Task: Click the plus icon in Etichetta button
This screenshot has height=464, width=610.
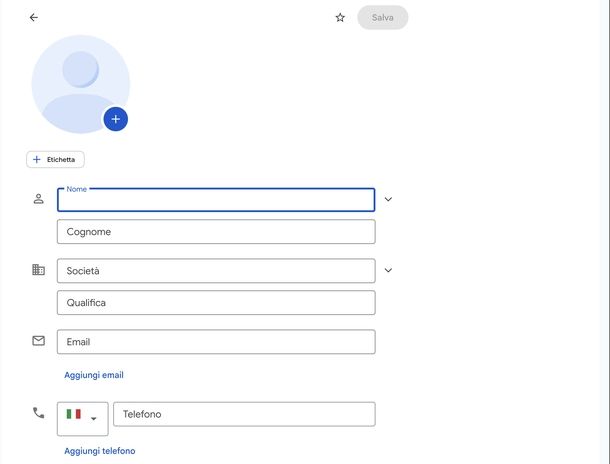Action: [x=37, y=159]
